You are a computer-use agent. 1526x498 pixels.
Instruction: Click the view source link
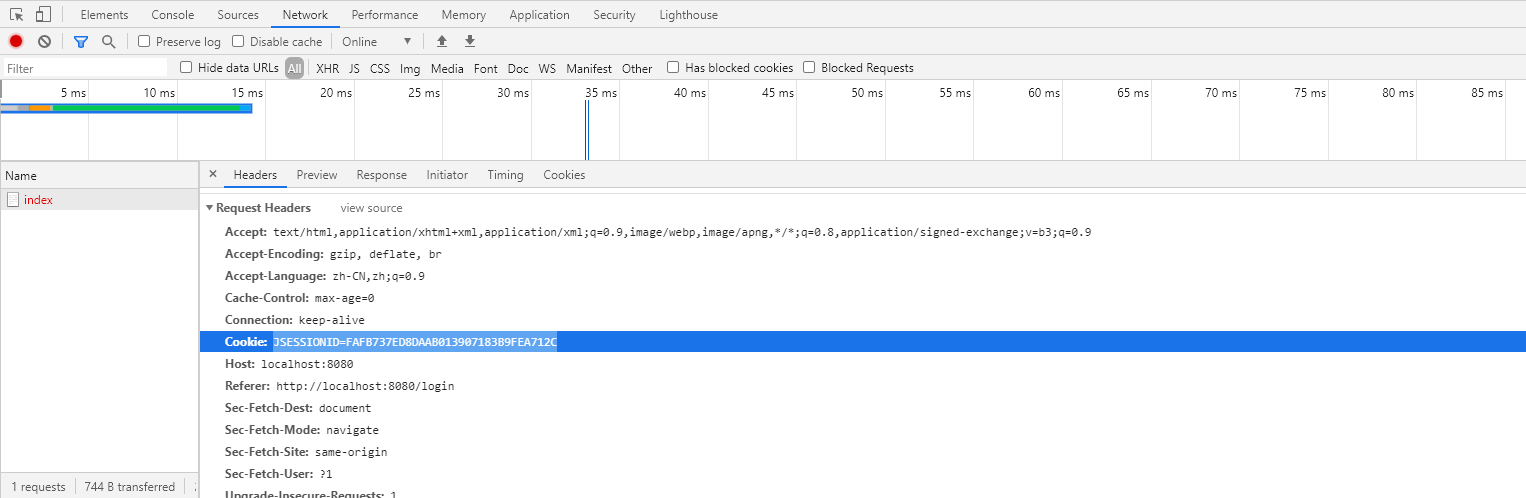click(x=371, y=208)
